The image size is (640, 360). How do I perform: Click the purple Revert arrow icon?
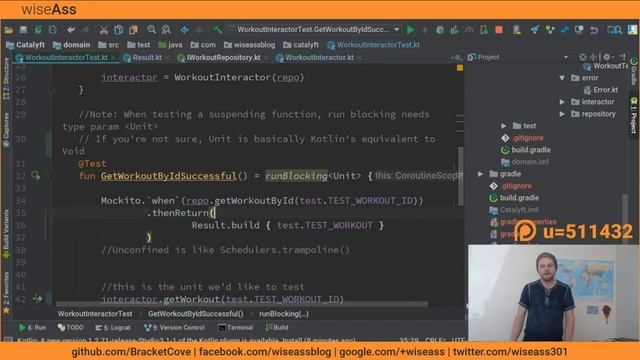pos(594,30)
